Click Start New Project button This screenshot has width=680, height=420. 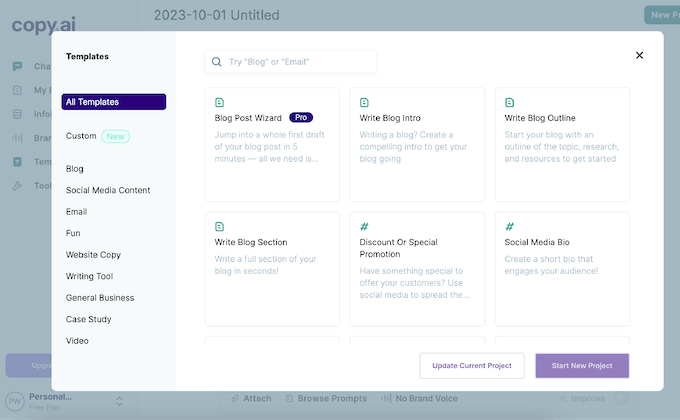[582, 366]
